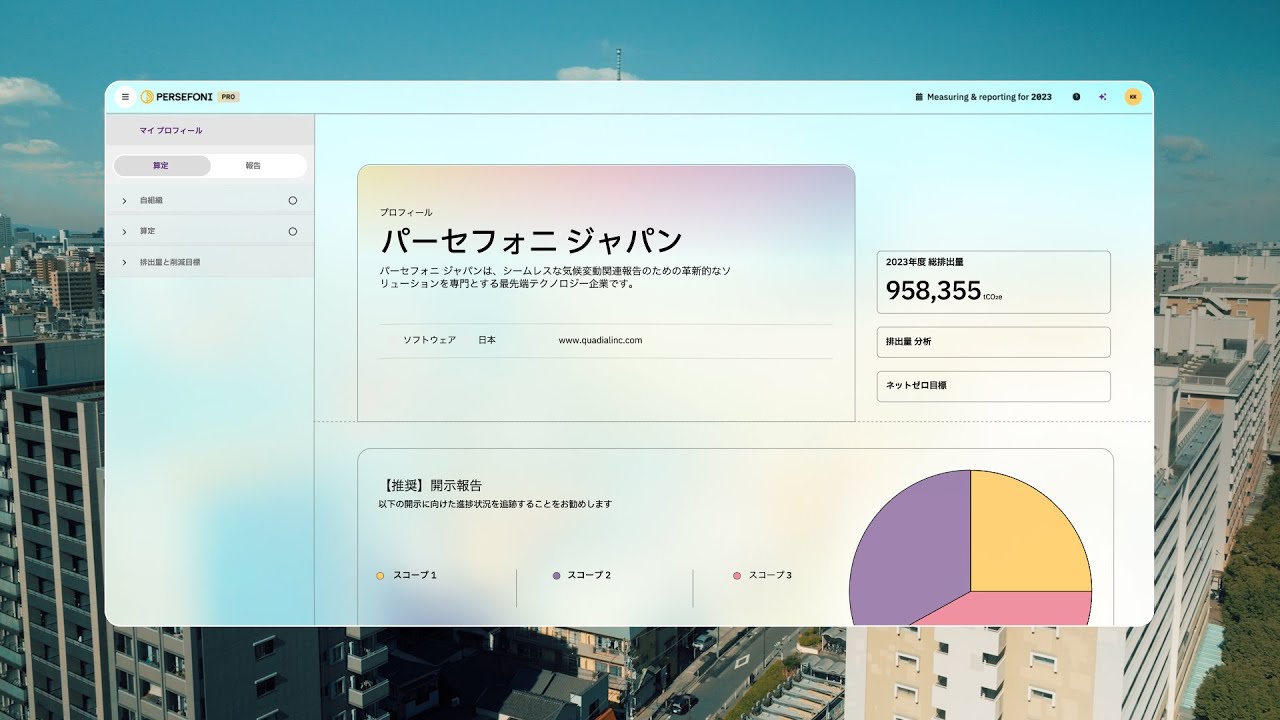This screenshot has height=720, width=1280.
Task: Expand the 算定 sidebar row chevron
Action: point(124,232)
